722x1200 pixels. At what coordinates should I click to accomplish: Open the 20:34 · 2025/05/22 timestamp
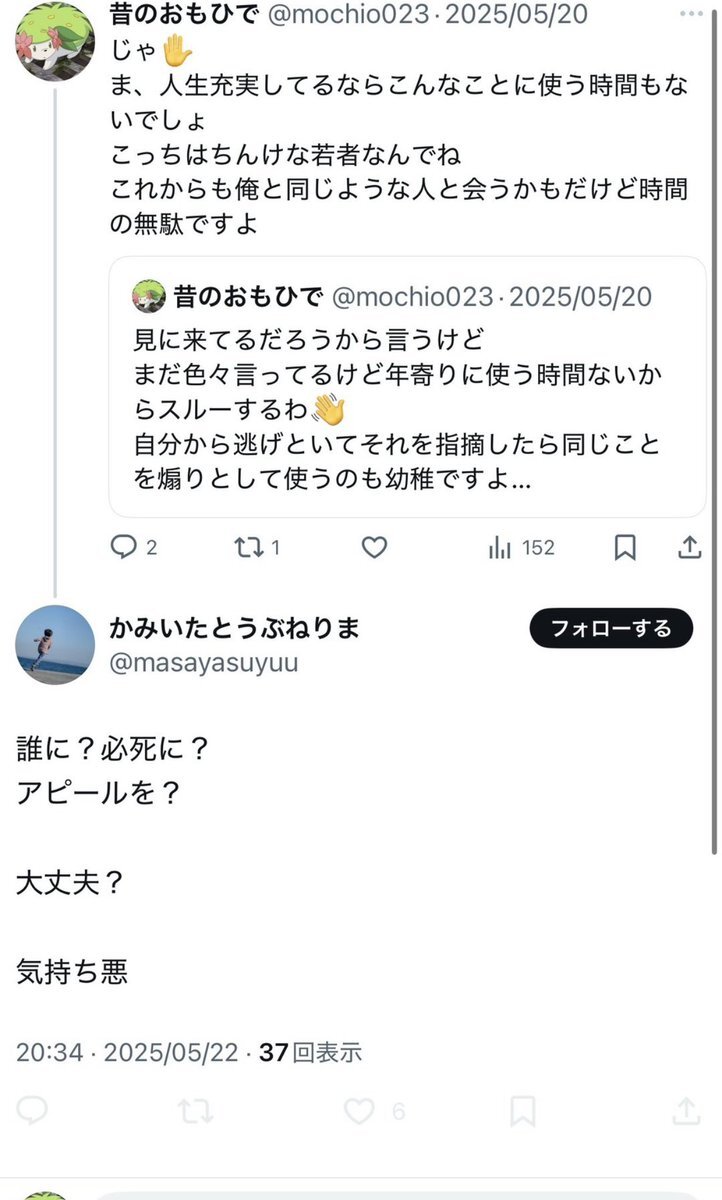click(127, 1051)
